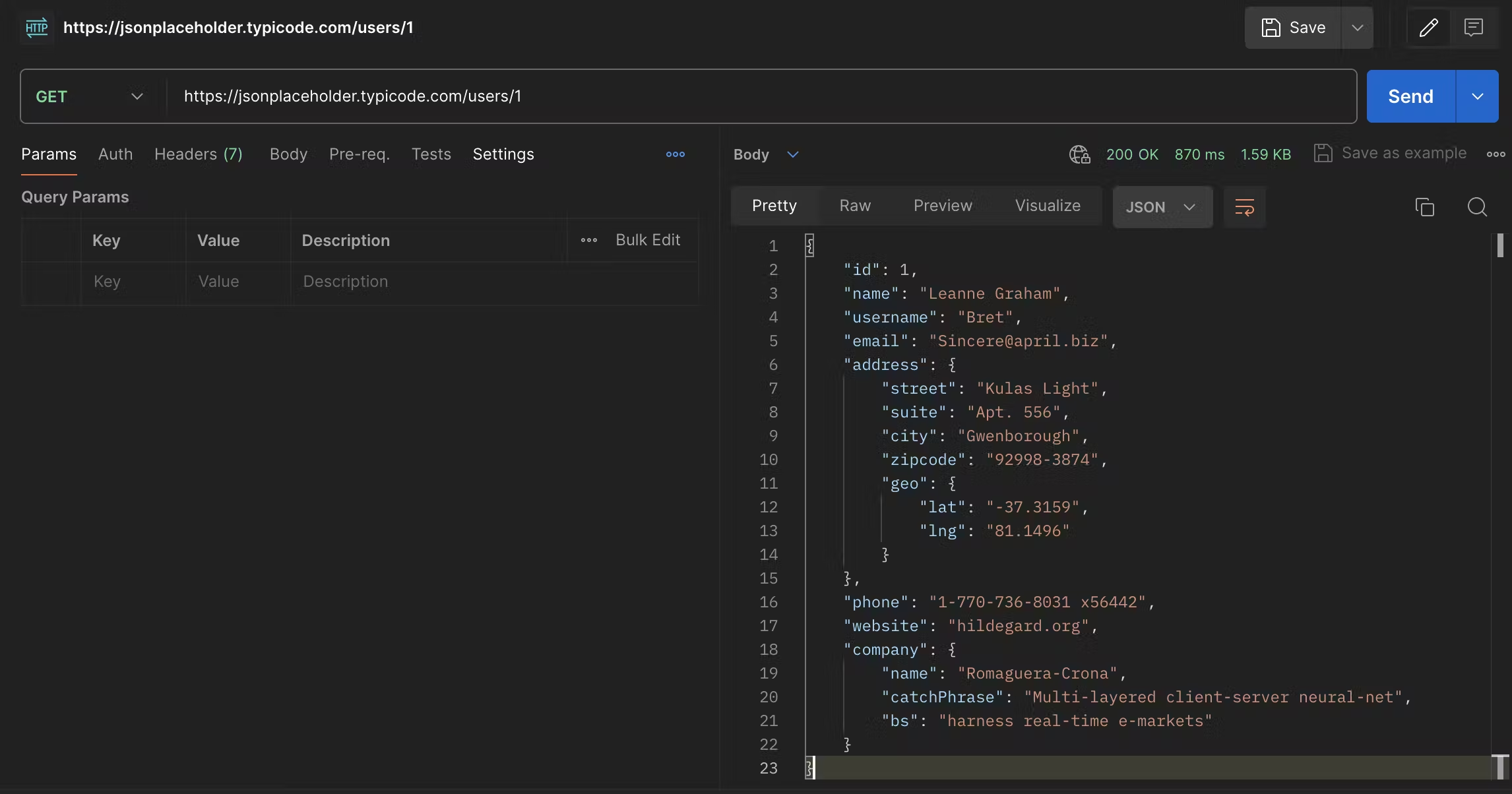Viewport: 1512px width, 794px height.
Task: Click the Save button
Action: point(1293,28)
